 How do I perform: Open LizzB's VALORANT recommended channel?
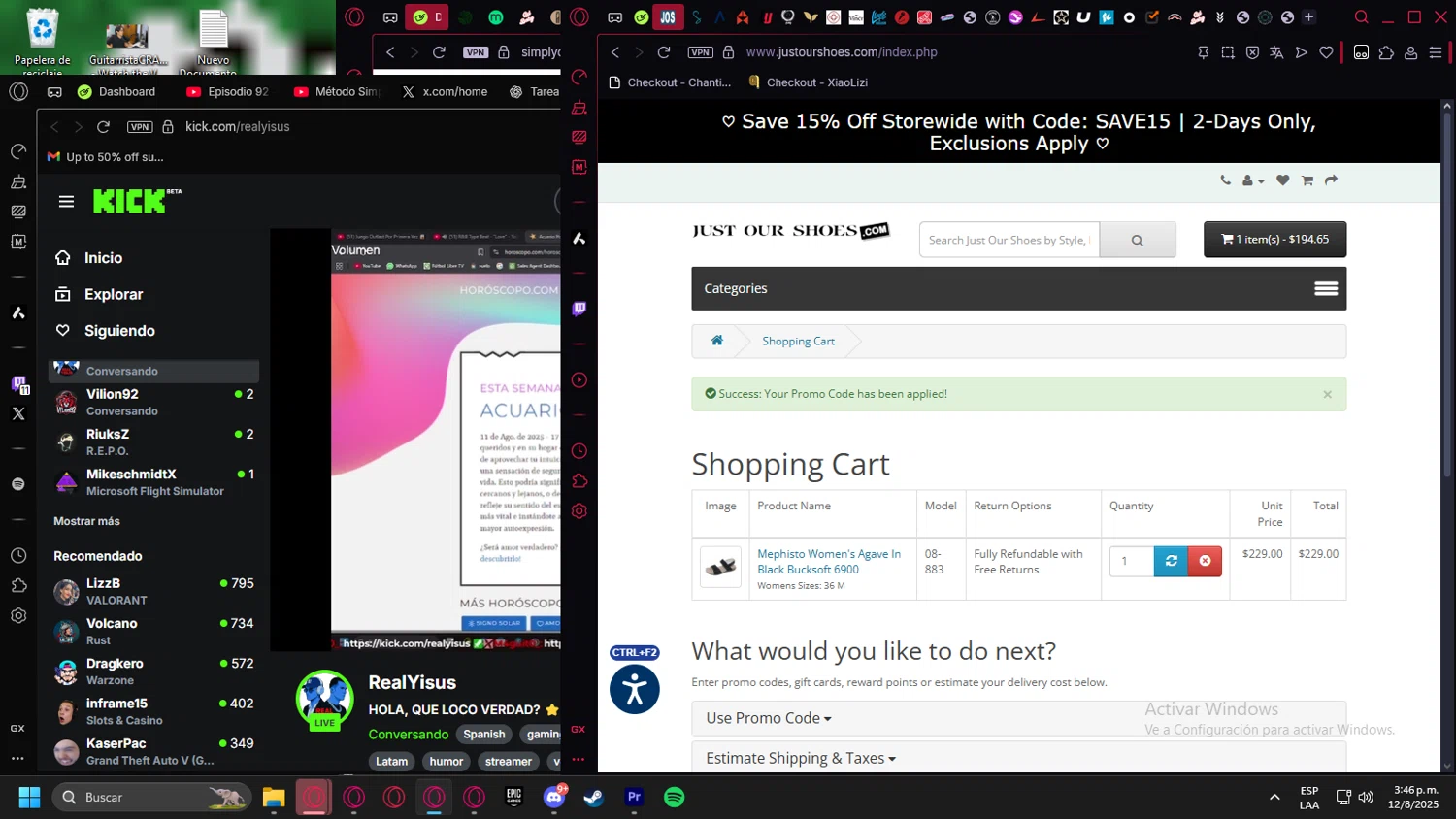point(155,591)
